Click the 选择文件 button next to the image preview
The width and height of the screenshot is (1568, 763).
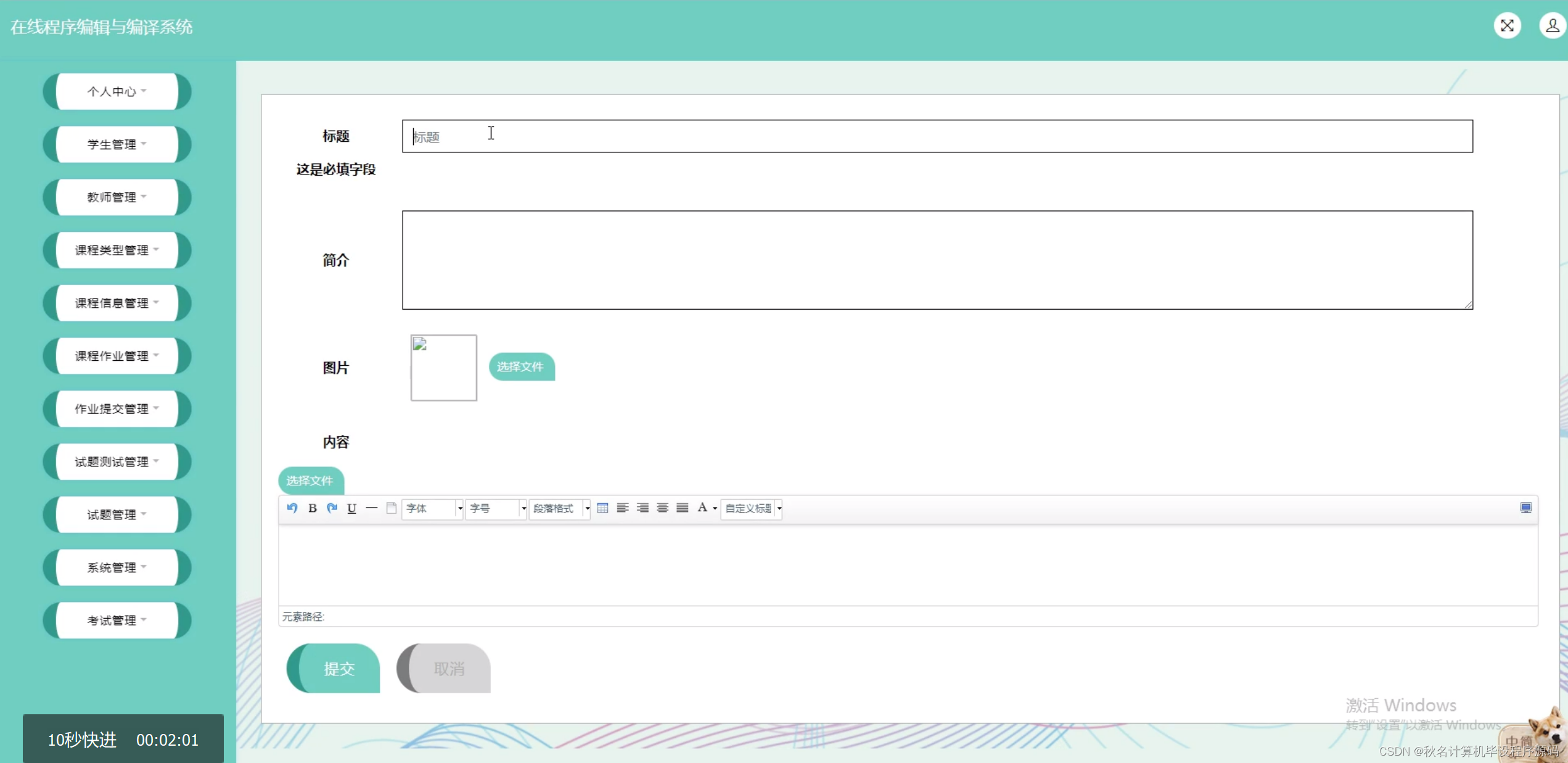(x=521, y=366)
